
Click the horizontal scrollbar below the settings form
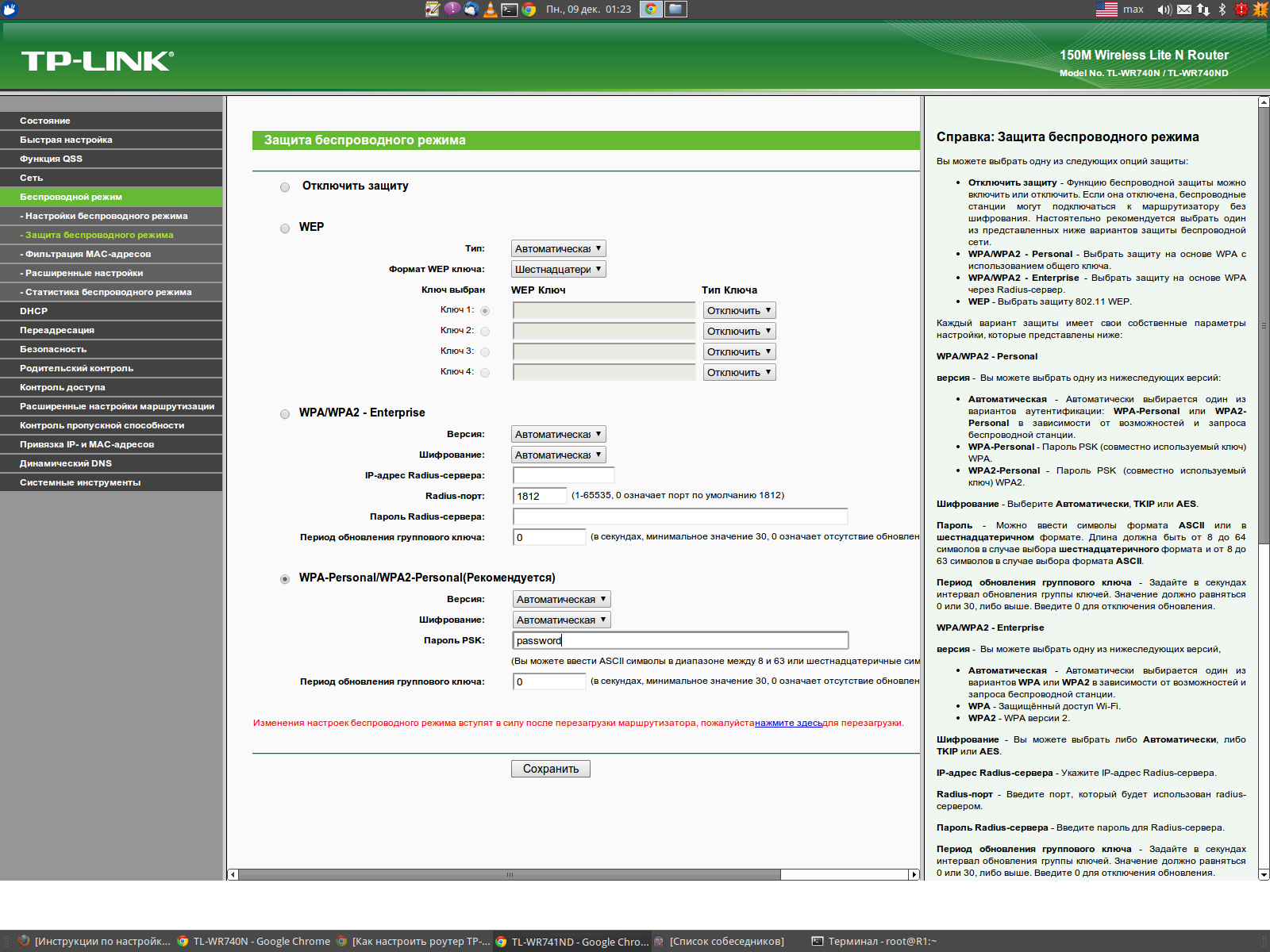tap(509, 874)
